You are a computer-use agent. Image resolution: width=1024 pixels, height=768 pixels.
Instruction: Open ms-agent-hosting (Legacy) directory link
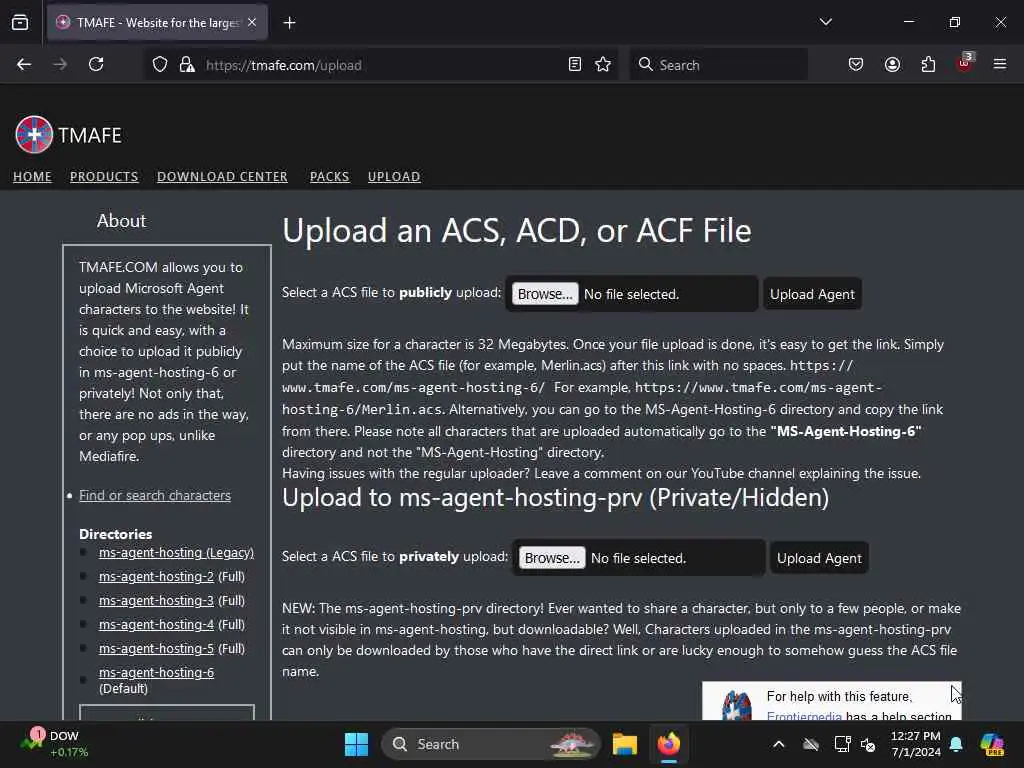click(176, 552)
